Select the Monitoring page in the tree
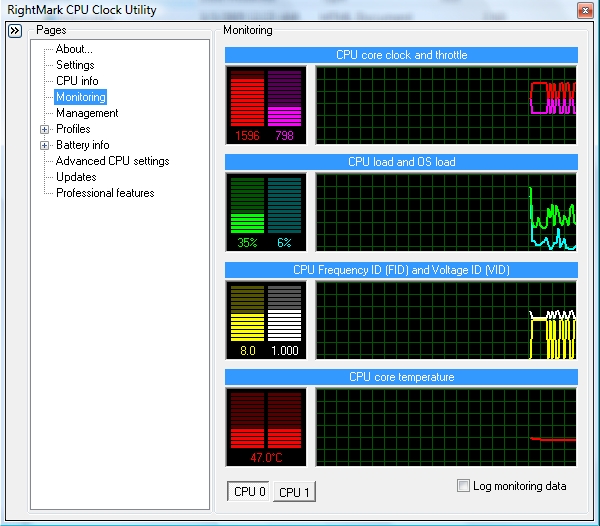This screenshot has height=526, width=600. (80, 97)
